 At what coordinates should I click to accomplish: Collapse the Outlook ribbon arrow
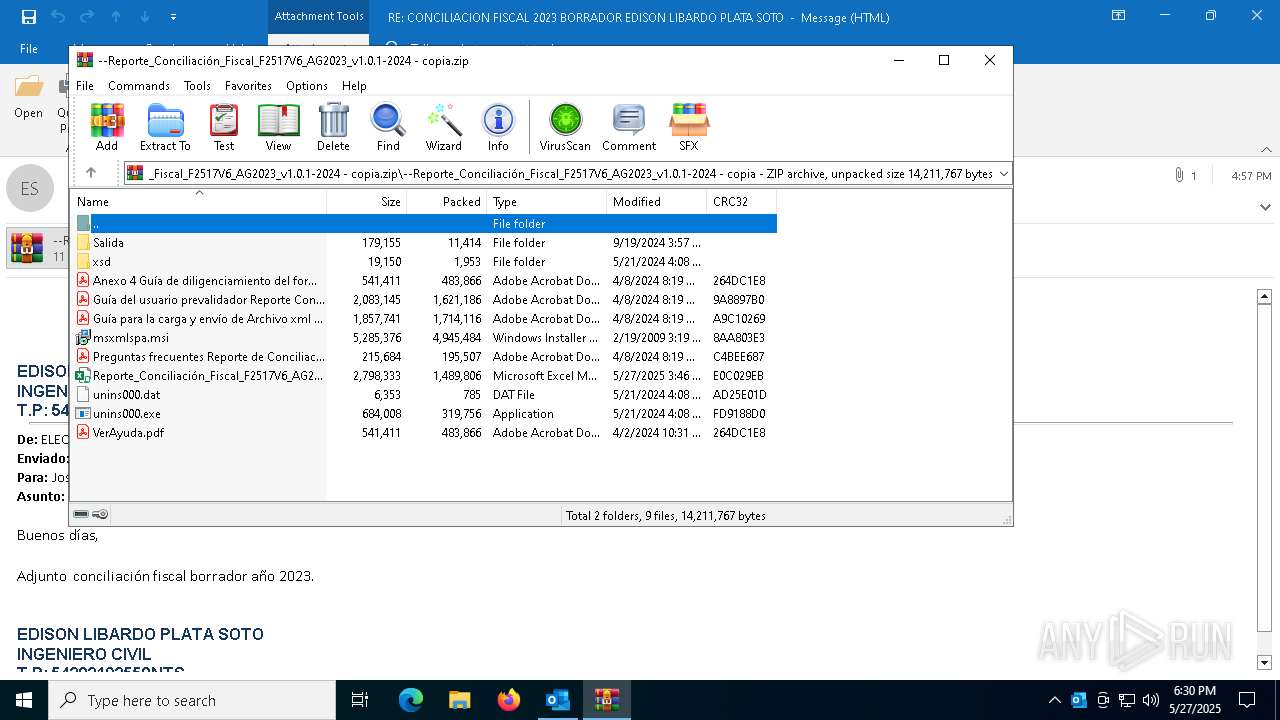point(1266,150)
